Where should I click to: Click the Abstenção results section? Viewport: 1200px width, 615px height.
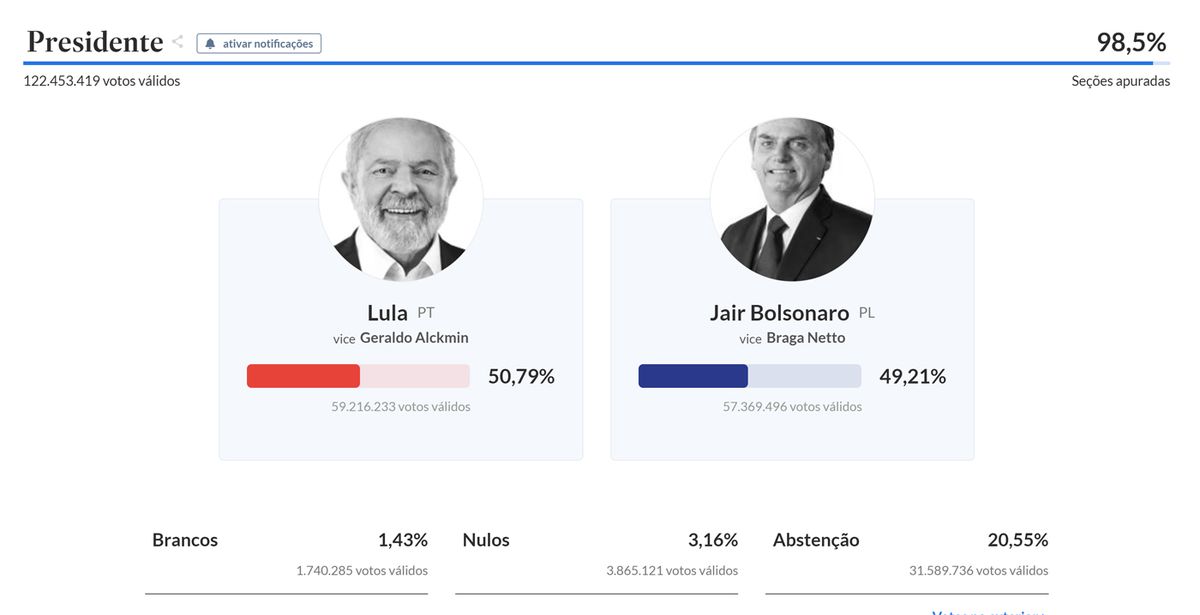[x=907, y=550]
